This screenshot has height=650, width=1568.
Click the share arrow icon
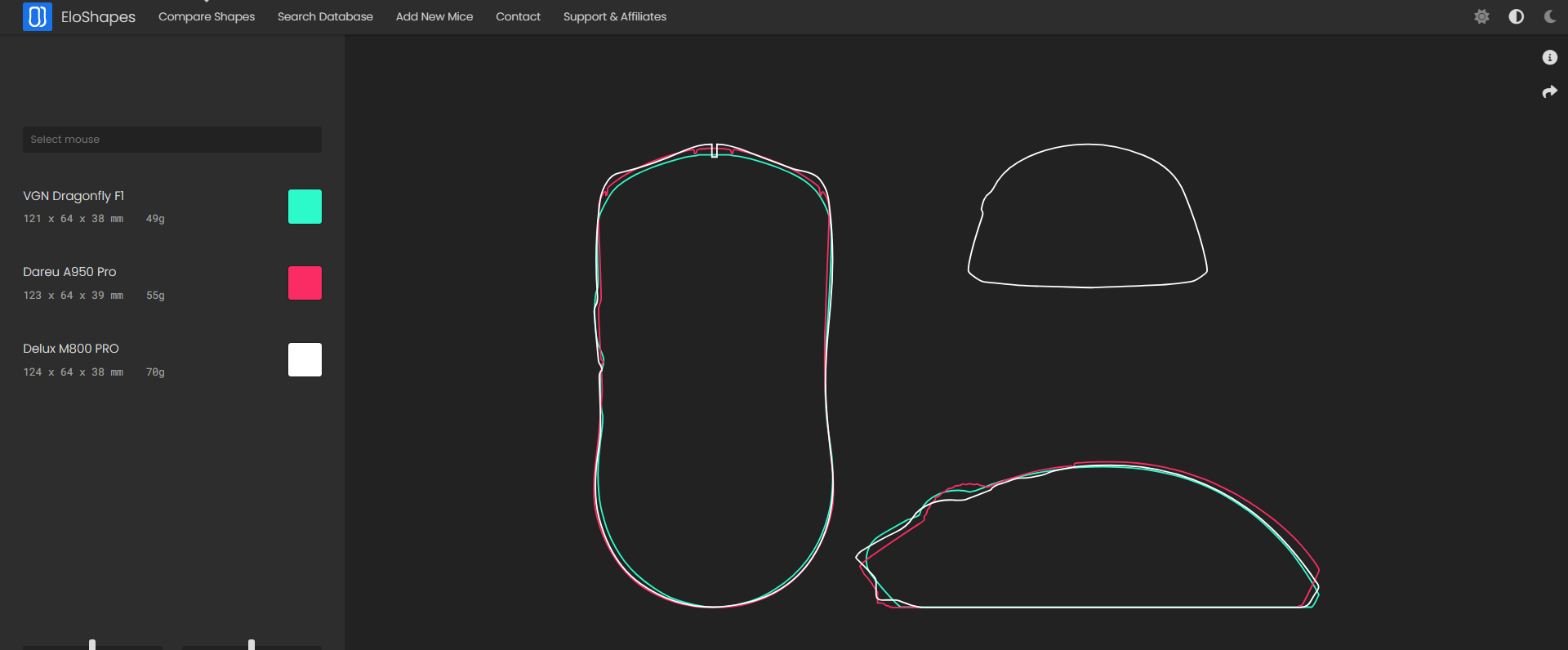1549,92
